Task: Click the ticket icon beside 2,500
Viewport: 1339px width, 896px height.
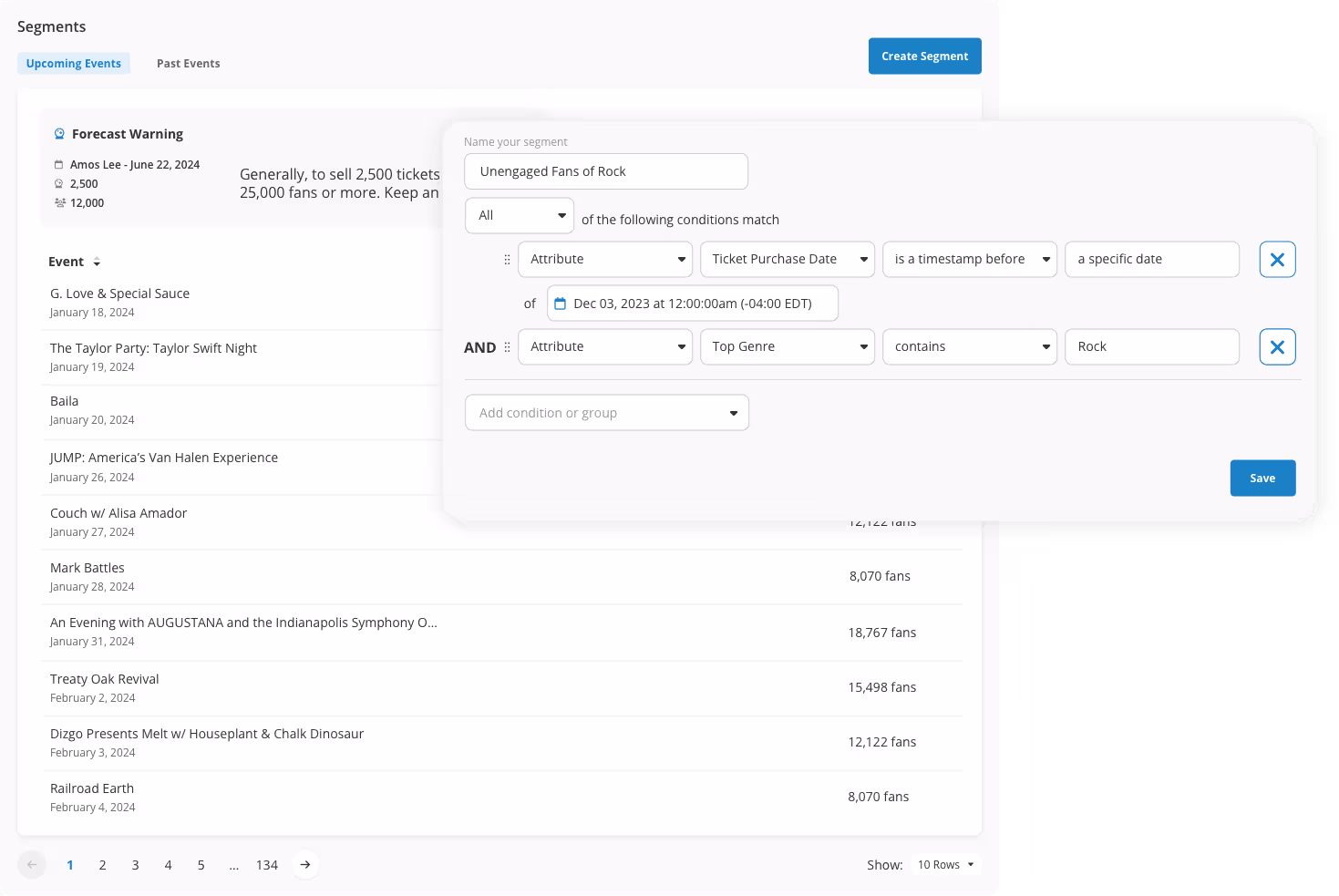Action: click(x=59, y=184)
